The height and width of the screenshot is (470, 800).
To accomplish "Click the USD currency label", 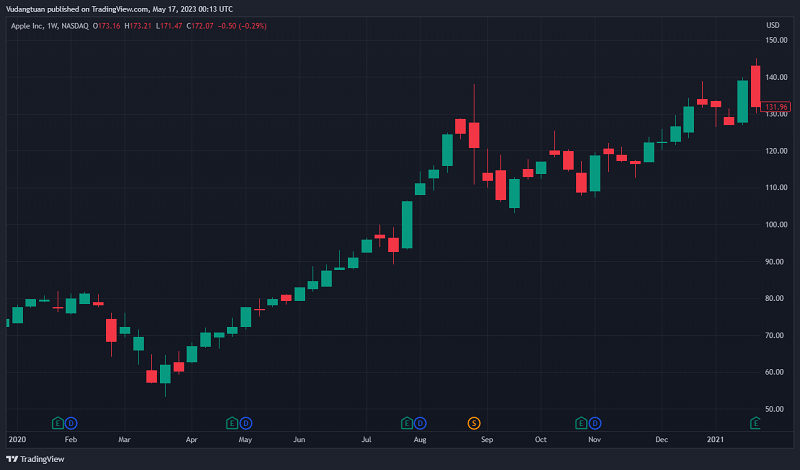I will click(x=772, y=25).
